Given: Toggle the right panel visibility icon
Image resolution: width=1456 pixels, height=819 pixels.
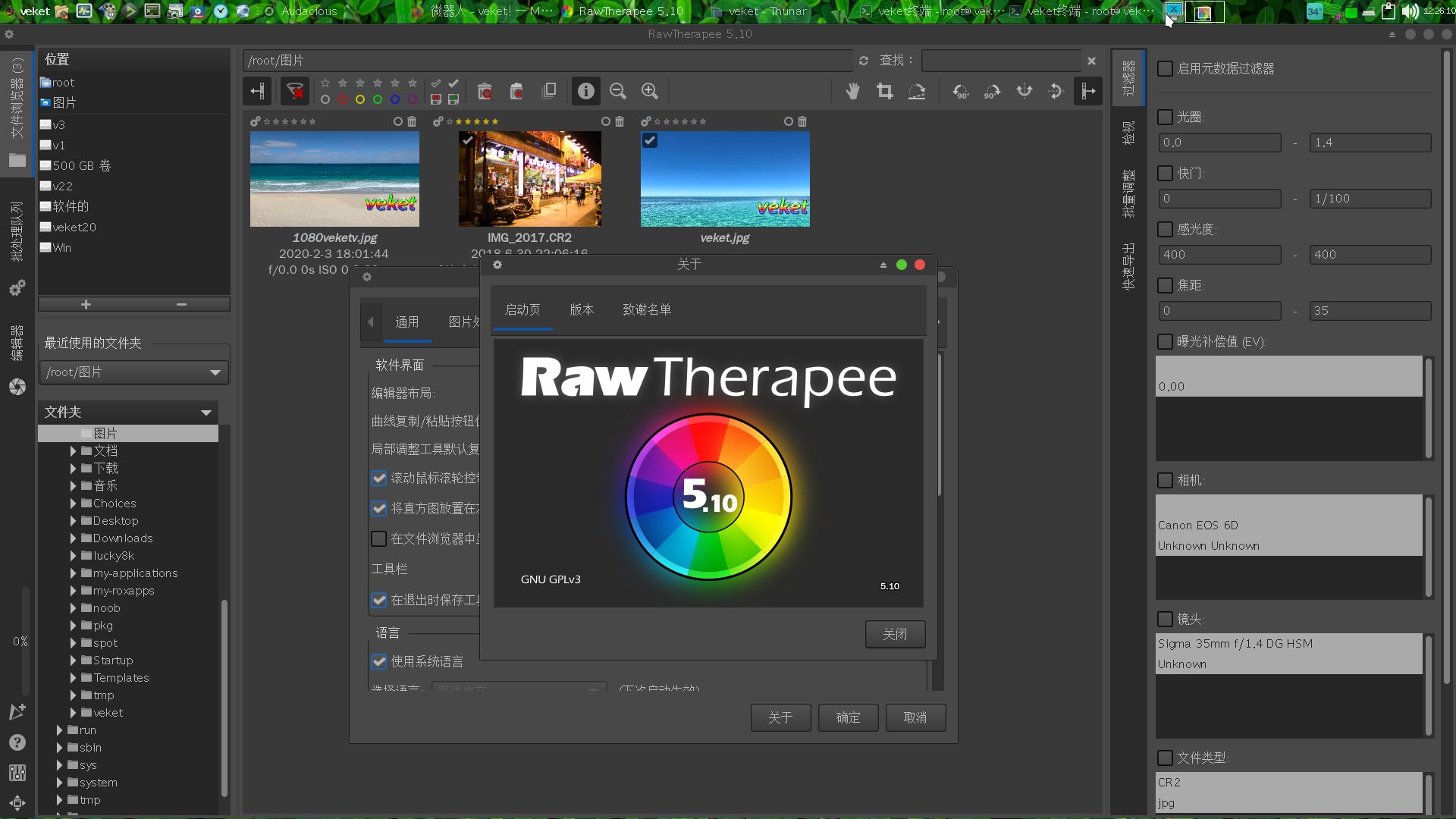Looking at the screenshot, I should click(1088, 92).
